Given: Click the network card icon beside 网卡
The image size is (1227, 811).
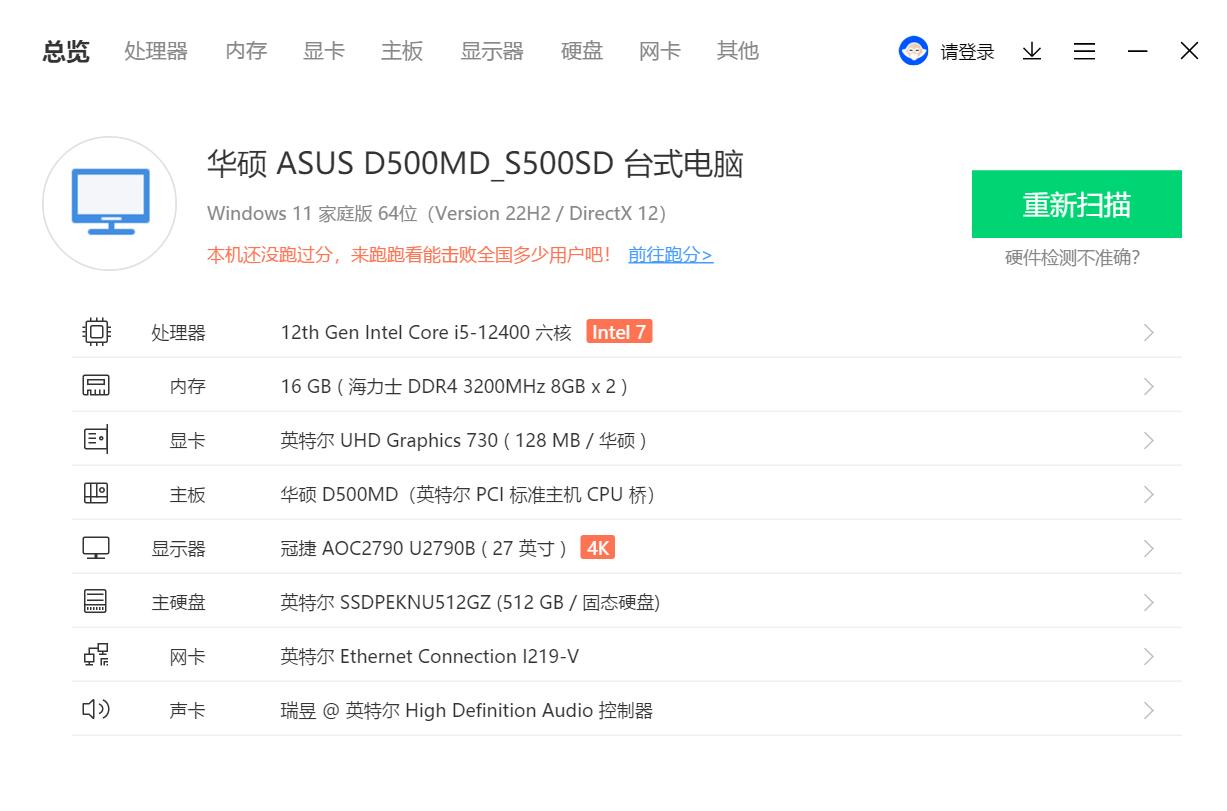Looking at the screenshot, I should point(95,655).
